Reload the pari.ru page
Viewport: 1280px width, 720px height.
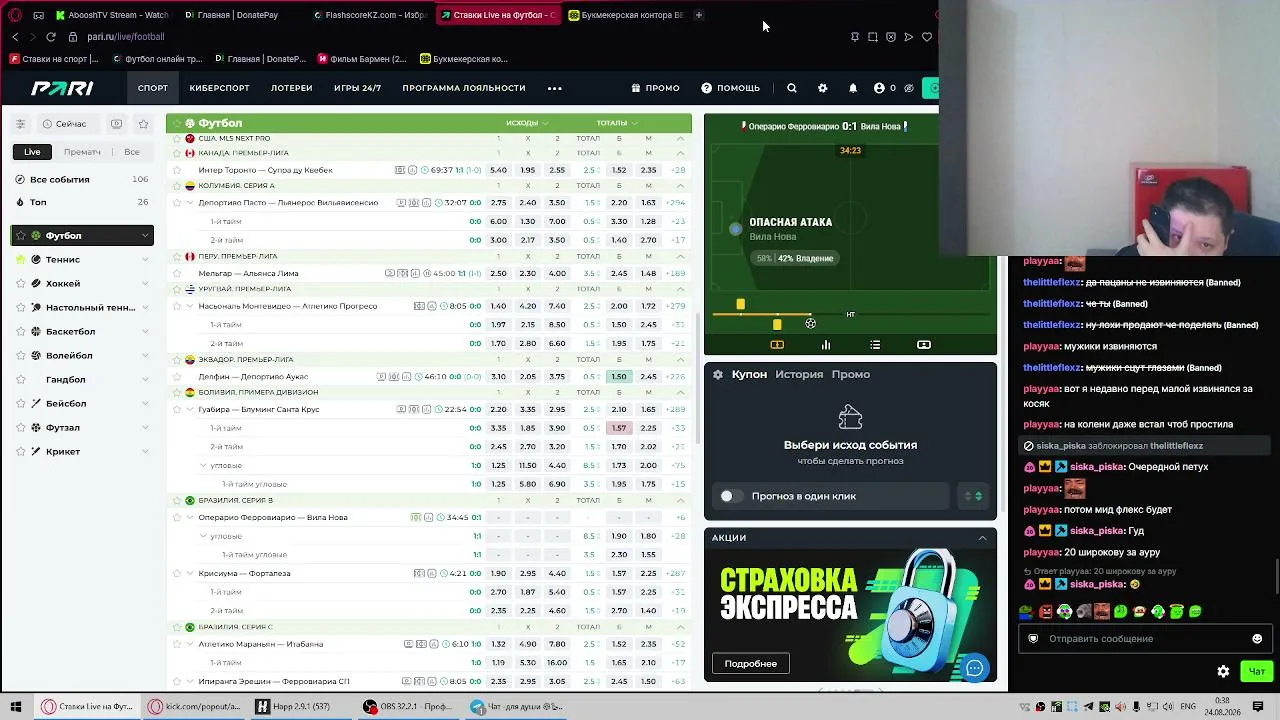coord(51,37)
